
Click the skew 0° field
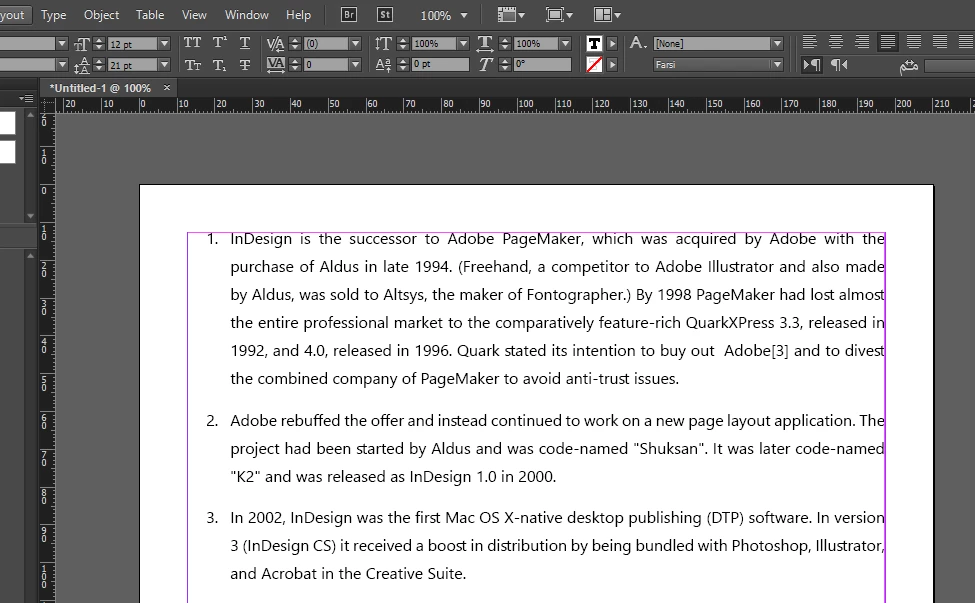542,65
